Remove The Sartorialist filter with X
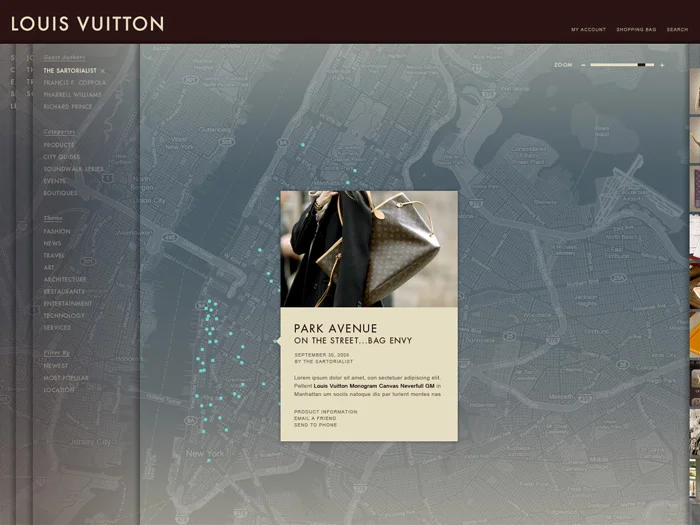Image resolution: width=700 pixels, height=525 pixels. 103,71
